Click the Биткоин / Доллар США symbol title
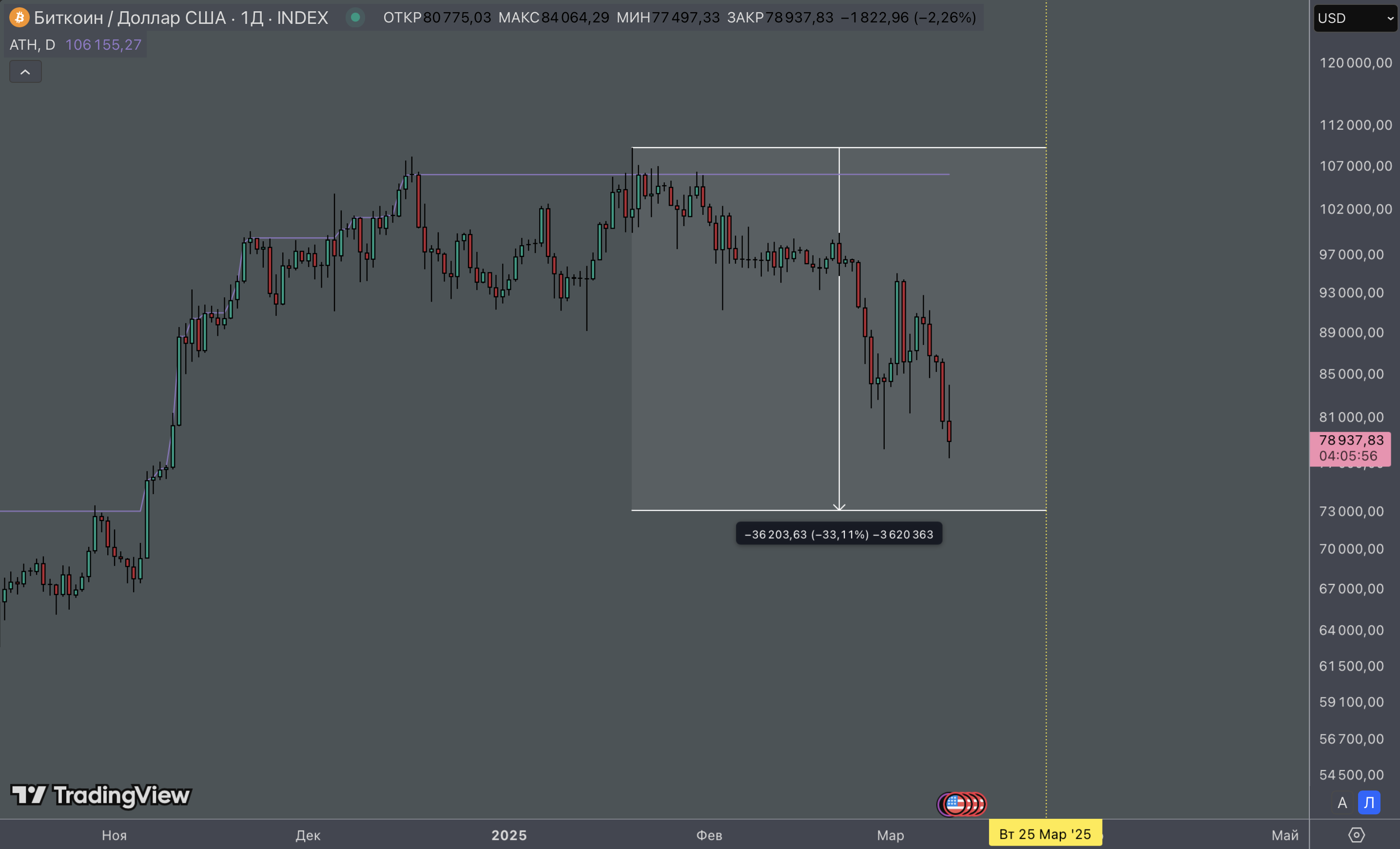 (131, 18)
